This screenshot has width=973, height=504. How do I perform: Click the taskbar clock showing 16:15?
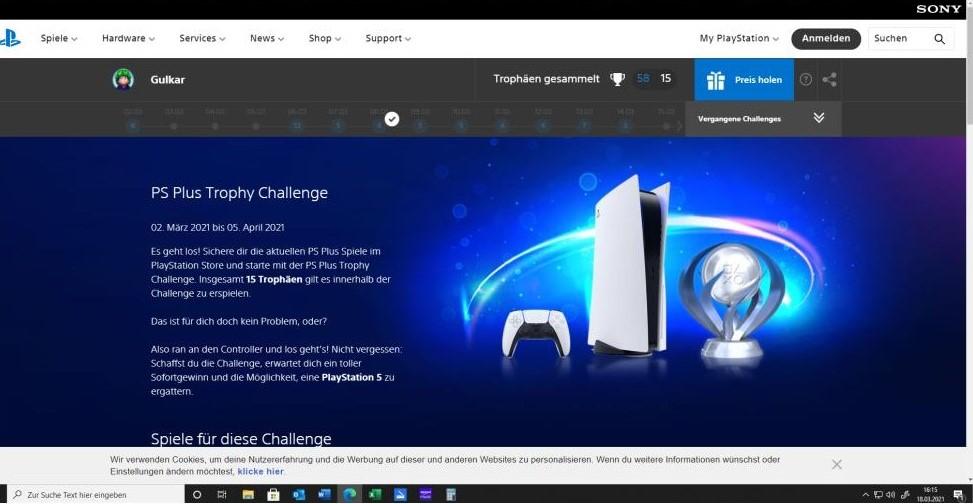coord(930,495)
